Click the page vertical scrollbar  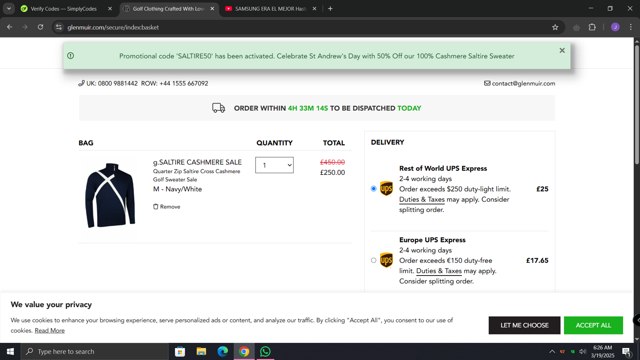pyautogui.click(x=637, y=104)
